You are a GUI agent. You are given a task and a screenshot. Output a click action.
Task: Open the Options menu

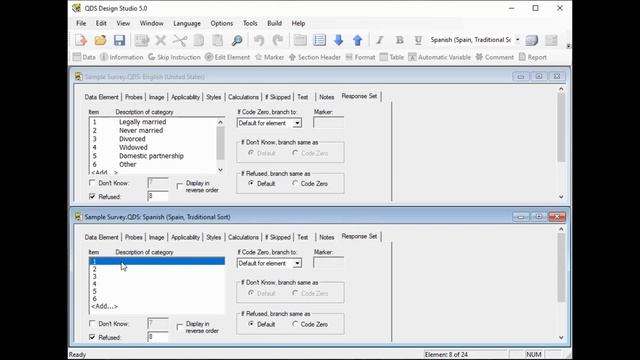pyautogui.click(x=222, y=23)
